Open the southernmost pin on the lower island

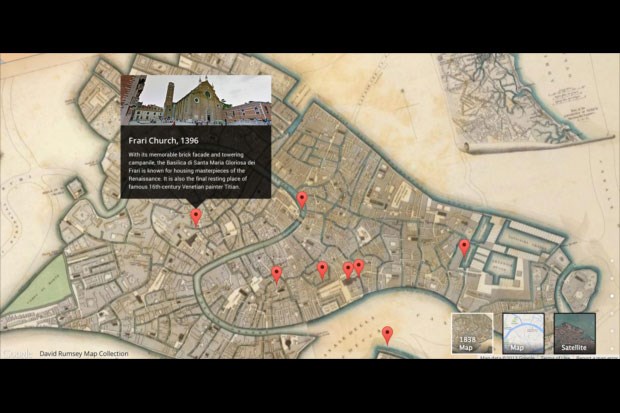click(388, 334)
